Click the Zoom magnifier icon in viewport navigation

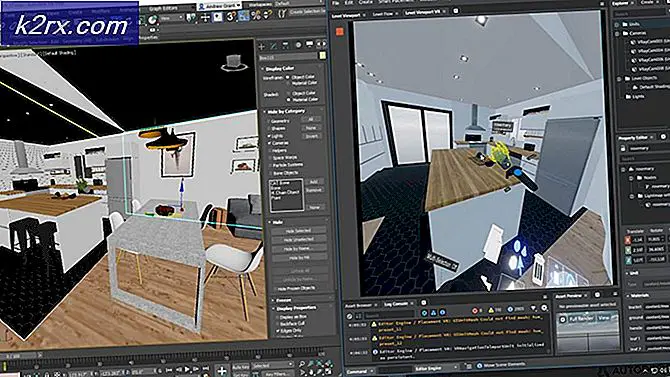click(302, 364)
